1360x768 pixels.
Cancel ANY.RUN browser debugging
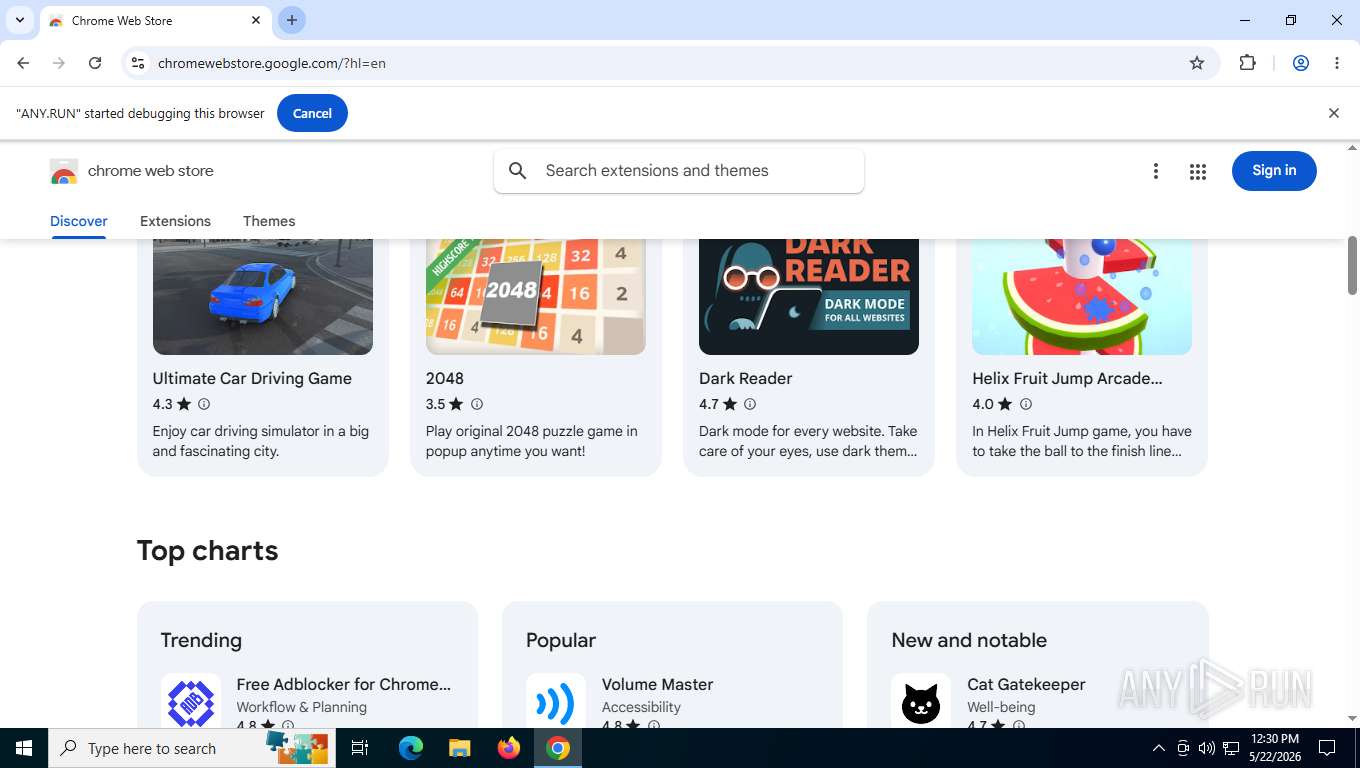tap(312, 113)
